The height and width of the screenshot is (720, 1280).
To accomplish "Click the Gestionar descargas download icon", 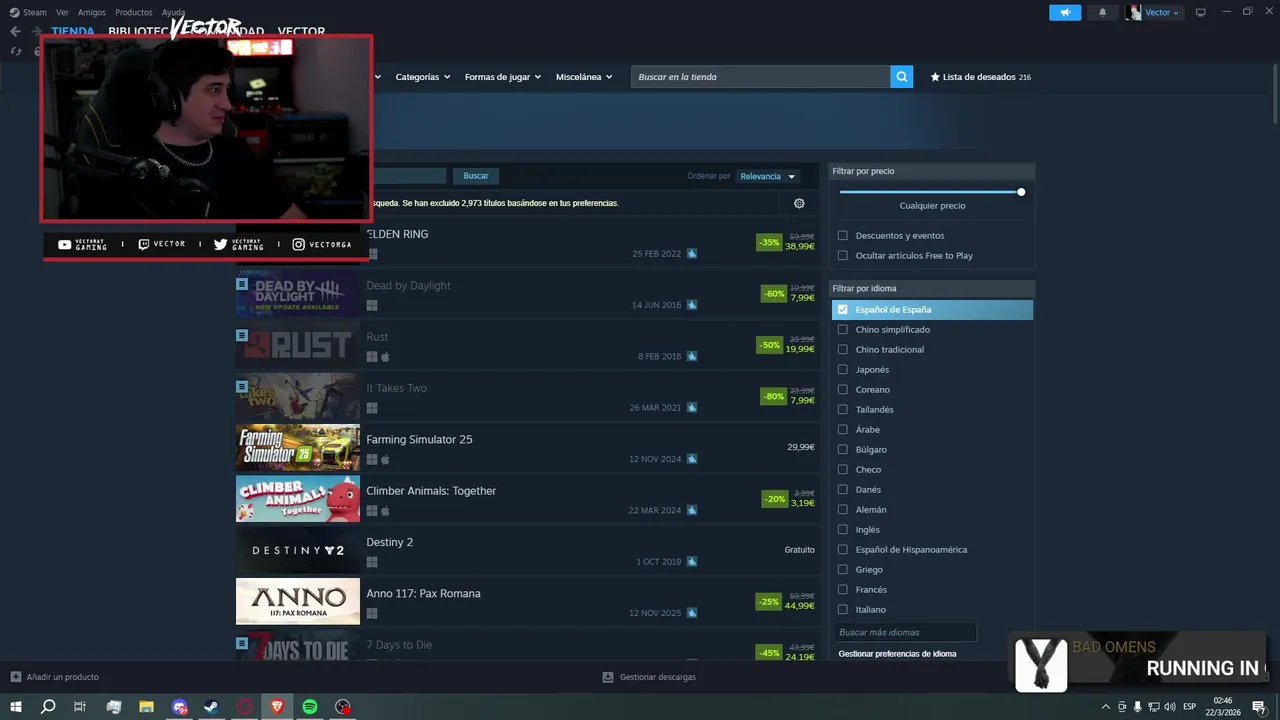I will tap(608, 677).
